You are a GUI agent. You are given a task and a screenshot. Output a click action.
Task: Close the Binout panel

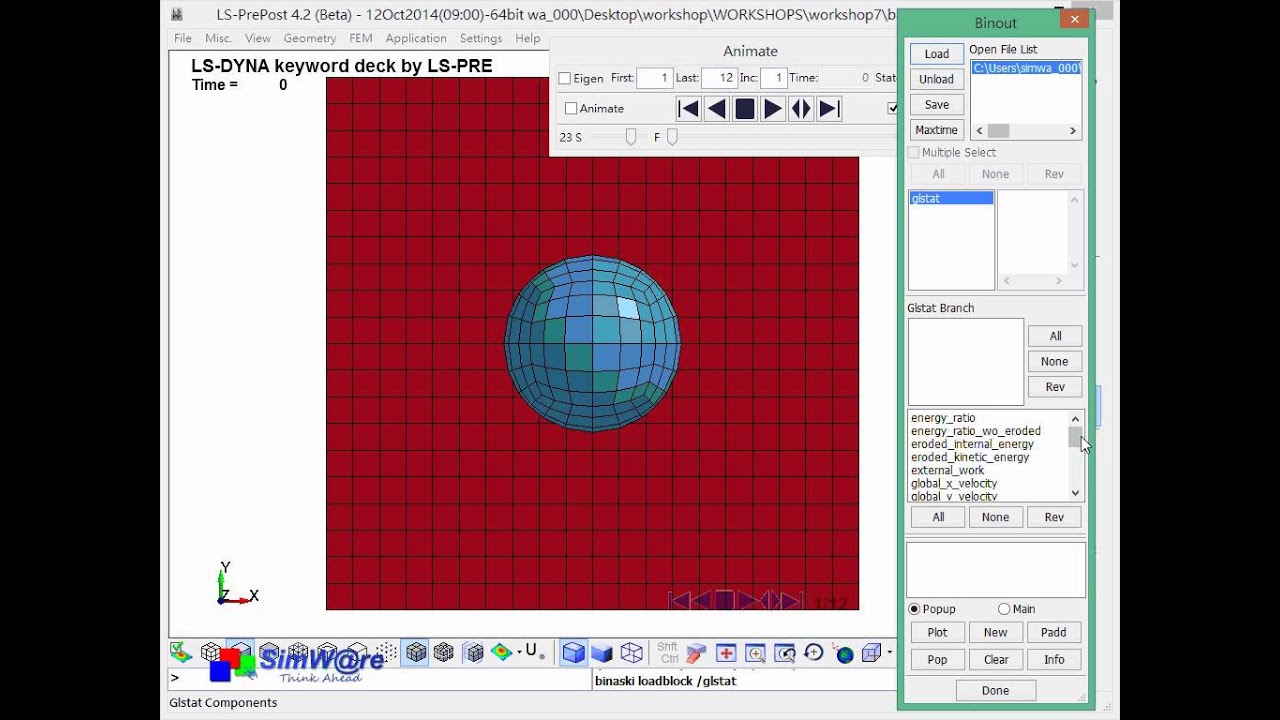coord(1075,19)
